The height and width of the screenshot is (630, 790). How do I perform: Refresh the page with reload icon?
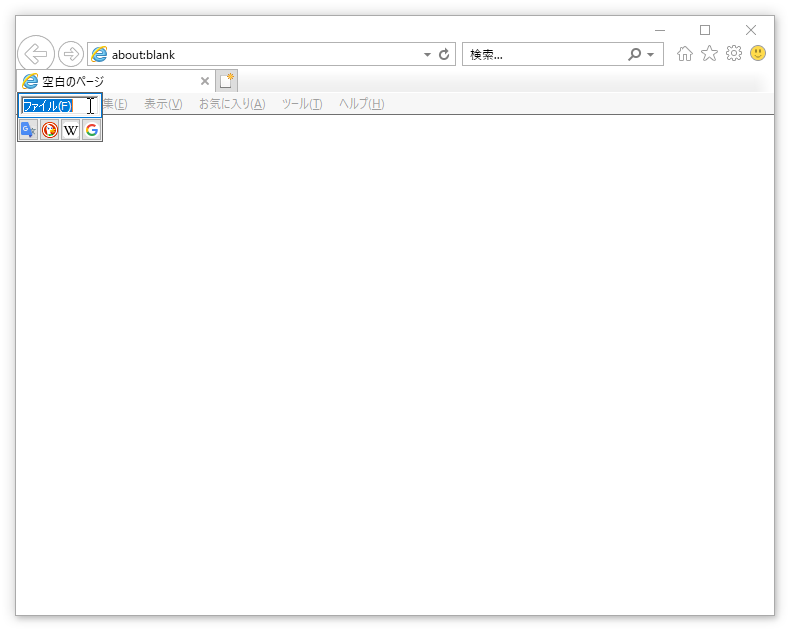click(444, 54)
